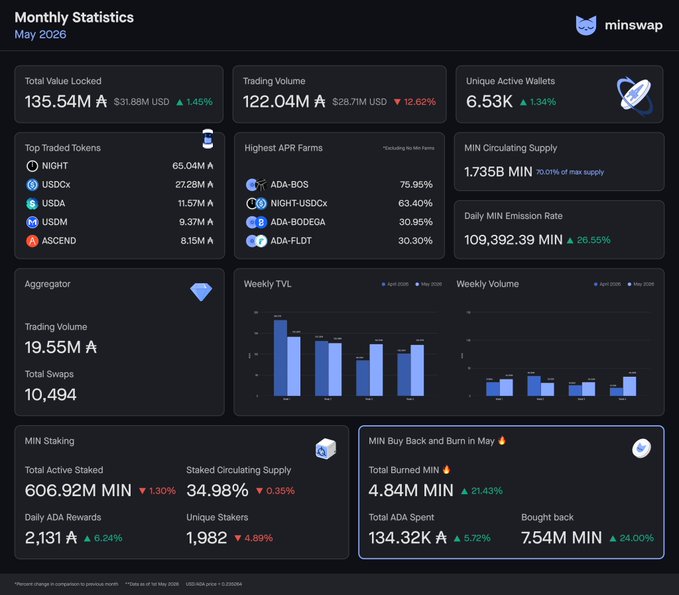Viewport: 679px width, 595px height.
Task: Click the blue diamond Aggregator icon
Action: coord(201,292)
